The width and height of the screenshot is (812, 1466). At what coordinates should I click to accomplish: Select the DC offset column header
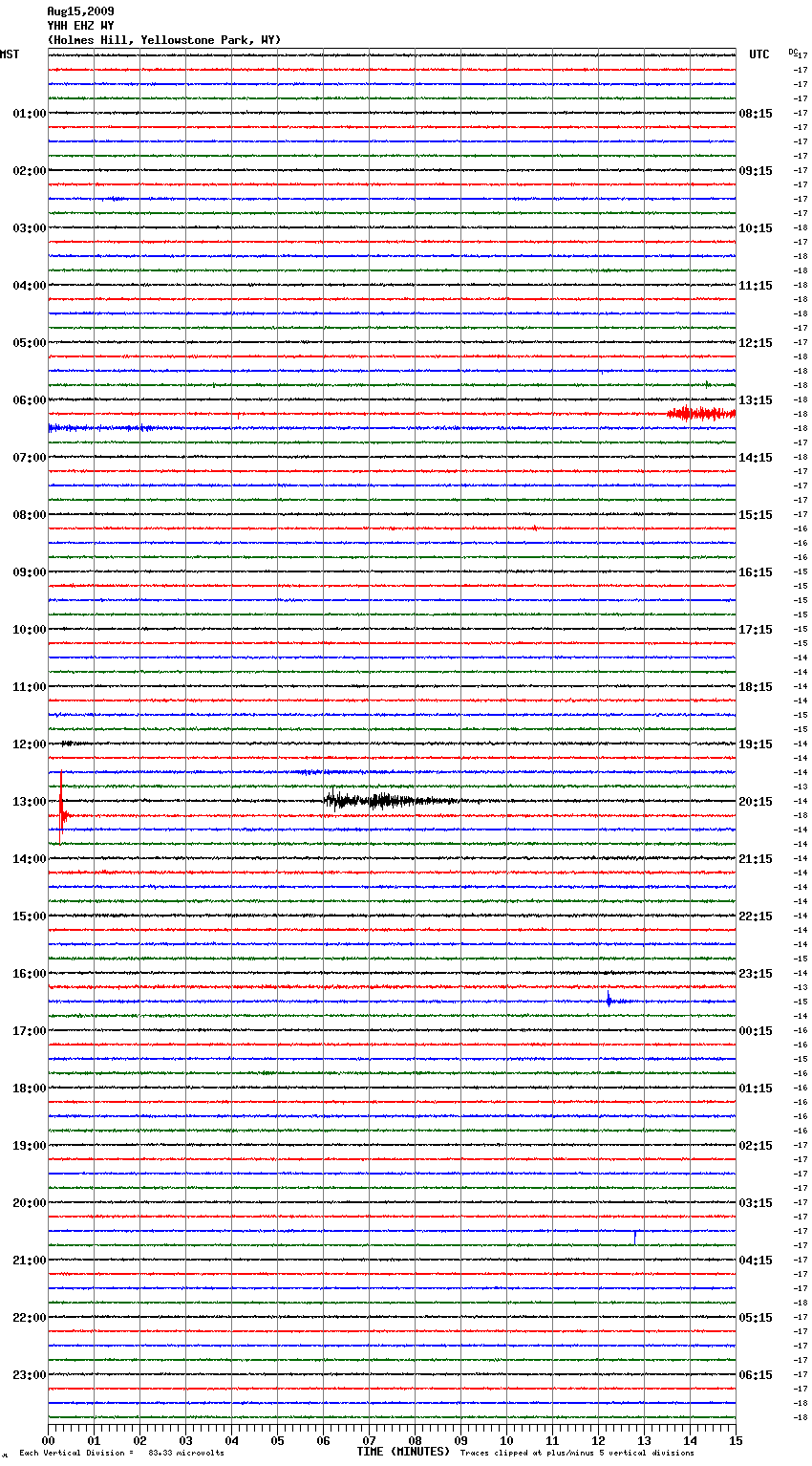[793, 52]
